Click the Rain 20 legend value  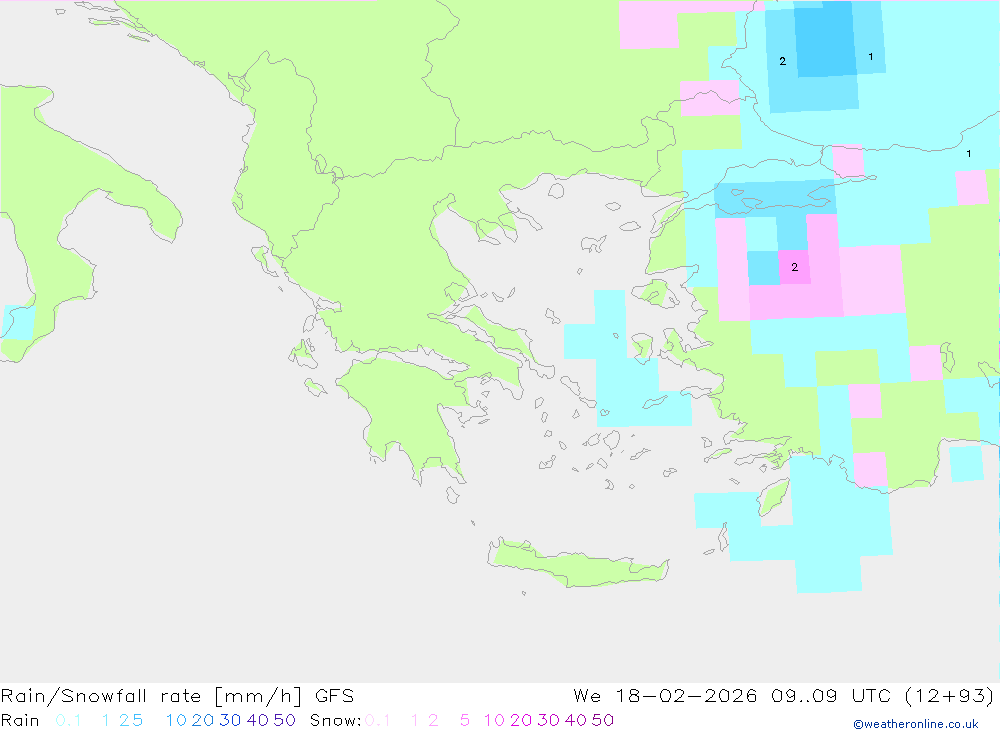[203, 720]
